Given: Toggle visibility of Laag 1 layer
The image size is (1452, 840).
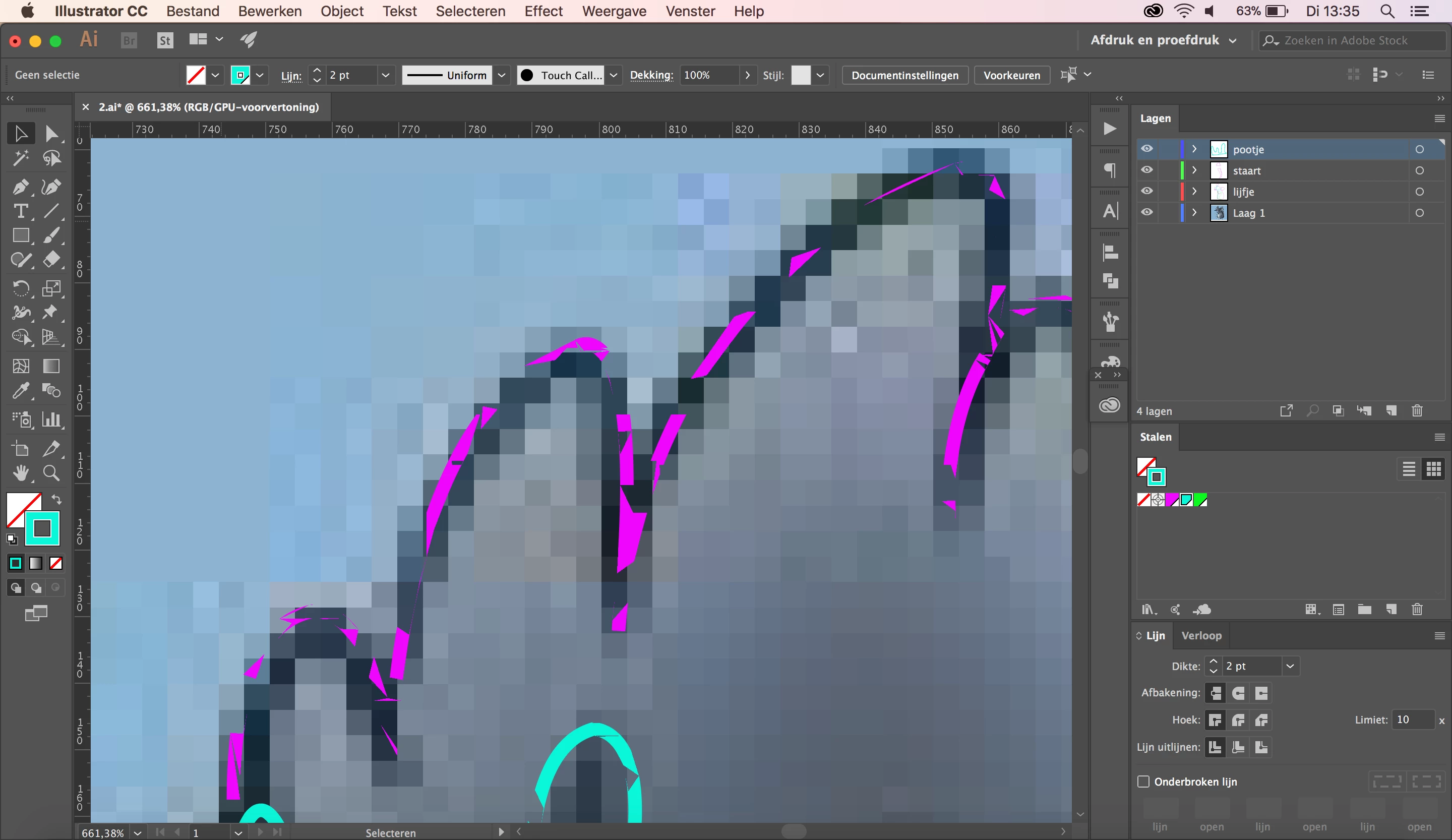Looking at the screenshot, I should (1146, 213).
